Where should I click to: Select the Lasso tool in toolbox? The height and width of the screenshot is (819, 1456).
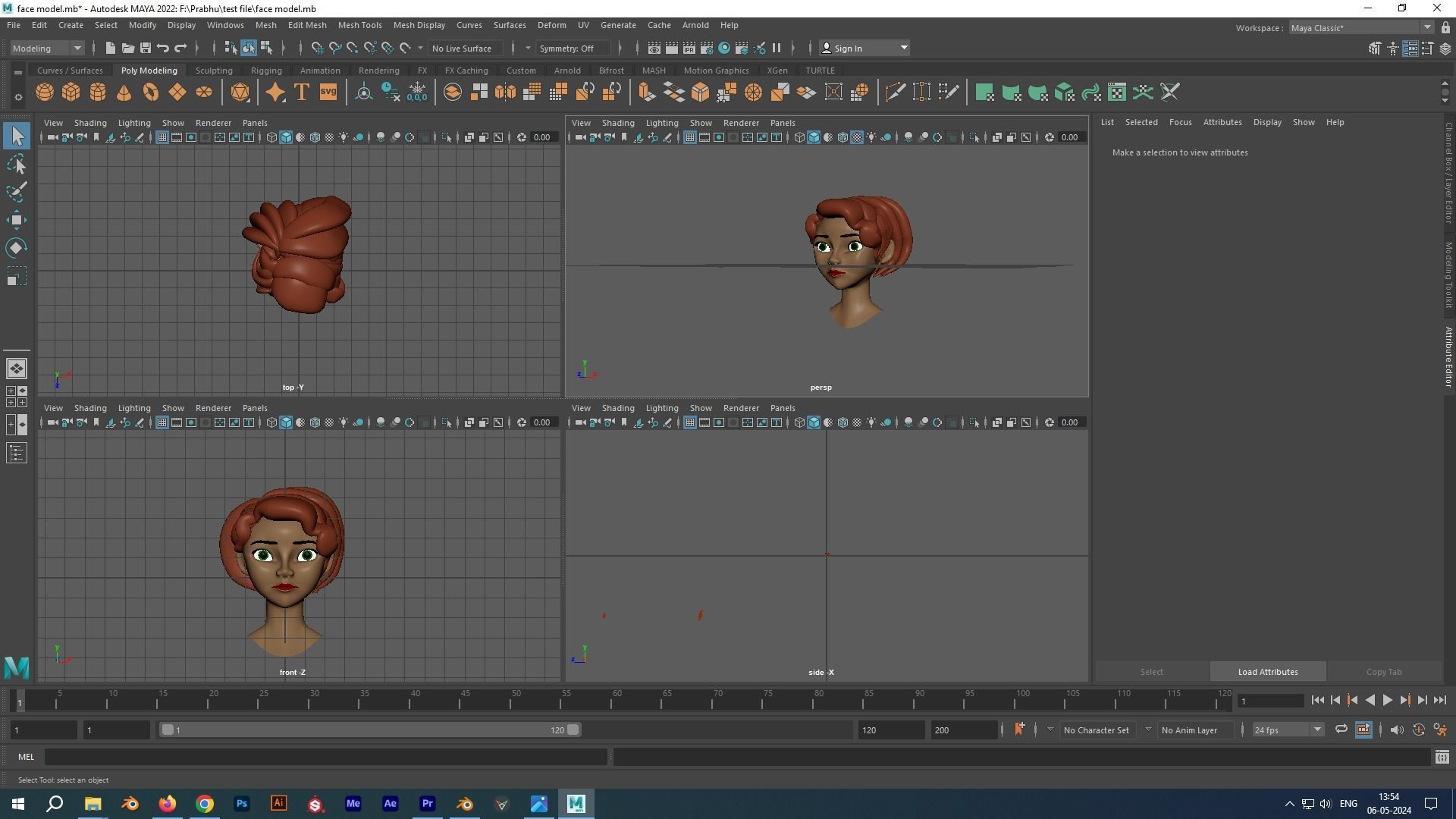(17, 165)
